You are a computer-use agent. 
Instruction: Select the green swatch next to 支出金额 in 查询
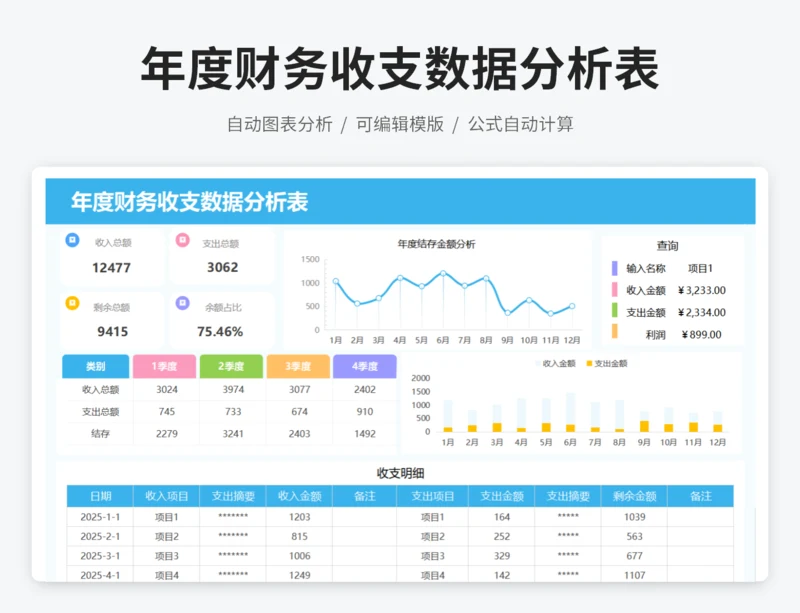coord(614,311)
